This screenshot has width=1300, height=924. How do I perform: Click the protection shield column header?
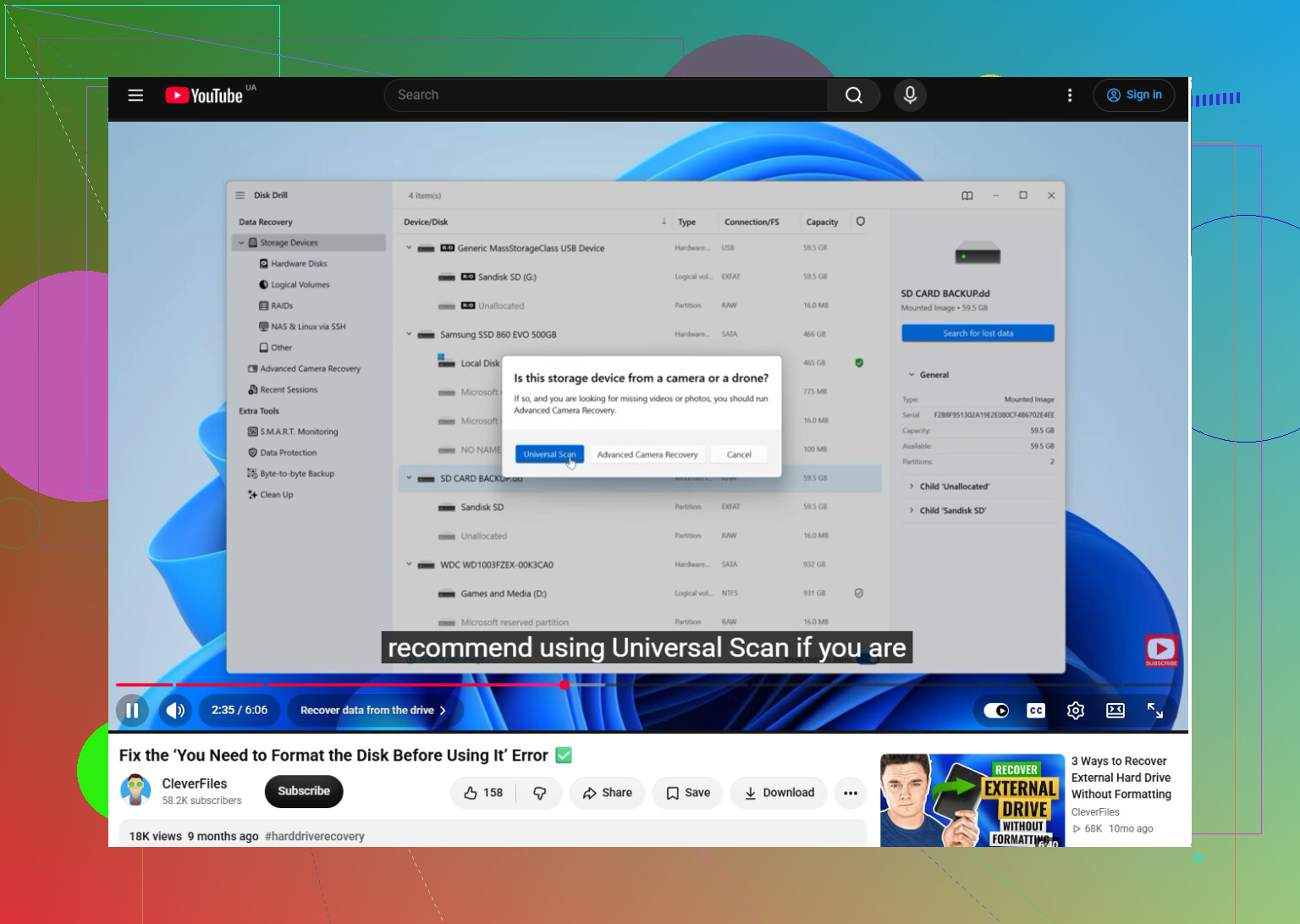pyautogui.click(x=861, y=222)
